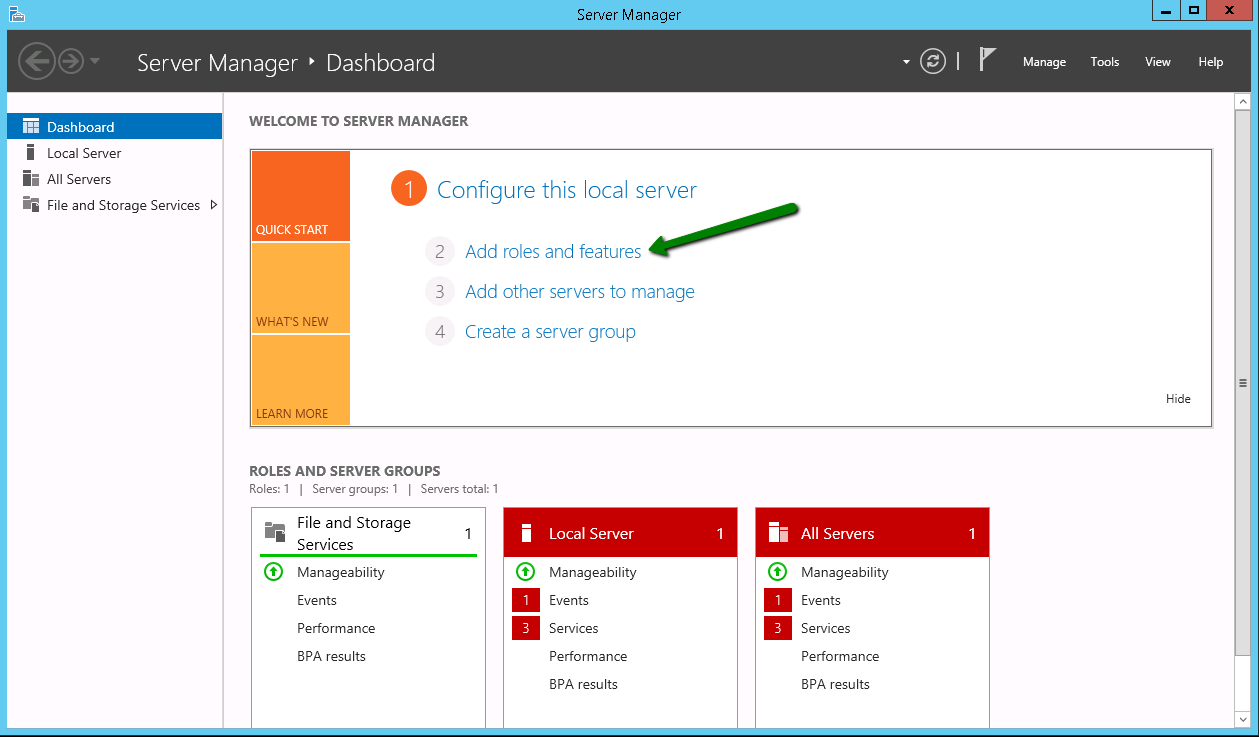Open Services in All Servers tile

click(x=826, y=628)
